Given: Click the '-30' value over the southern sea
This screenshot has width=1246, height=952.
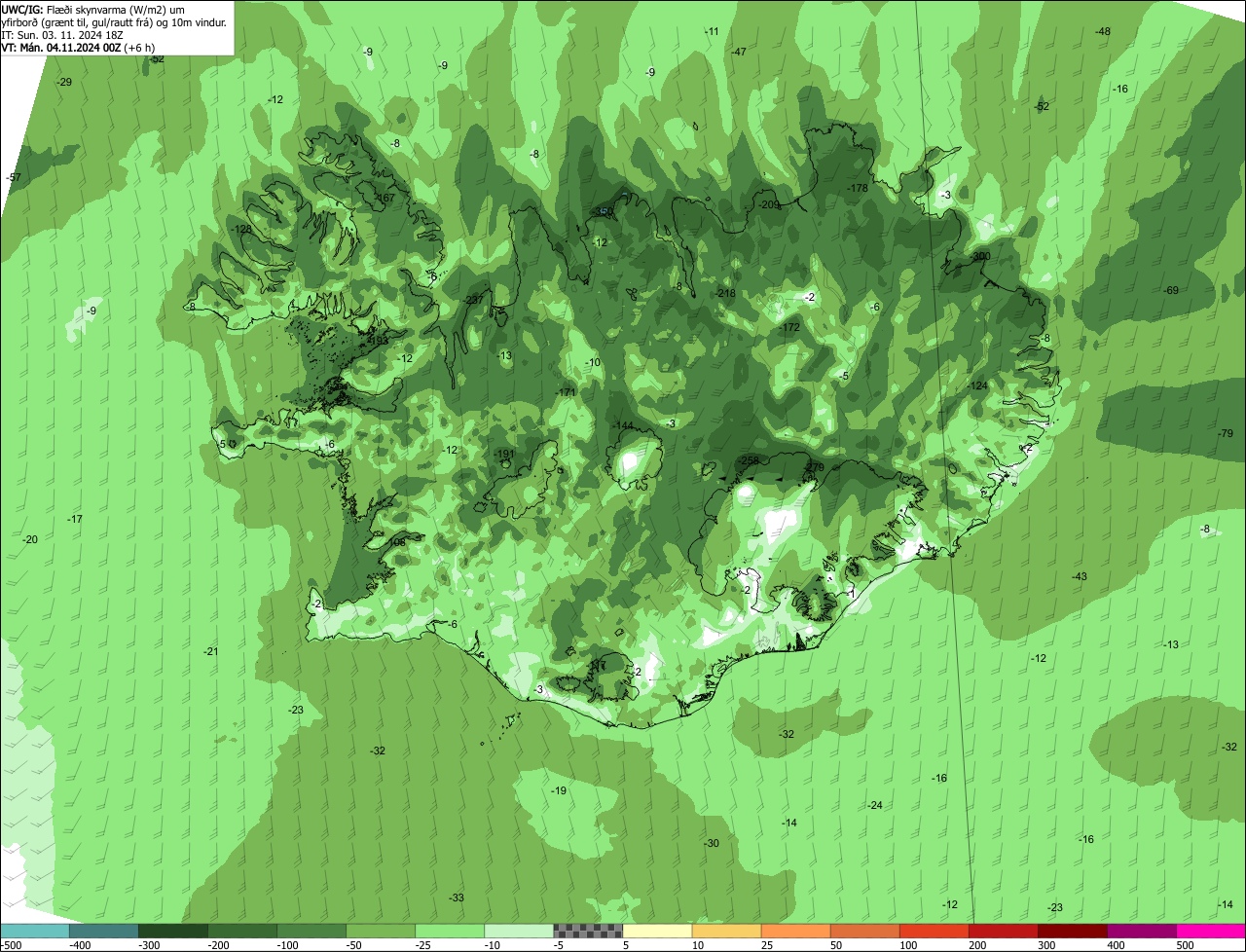Looking at the screenshot, I should tap(712, 843).
